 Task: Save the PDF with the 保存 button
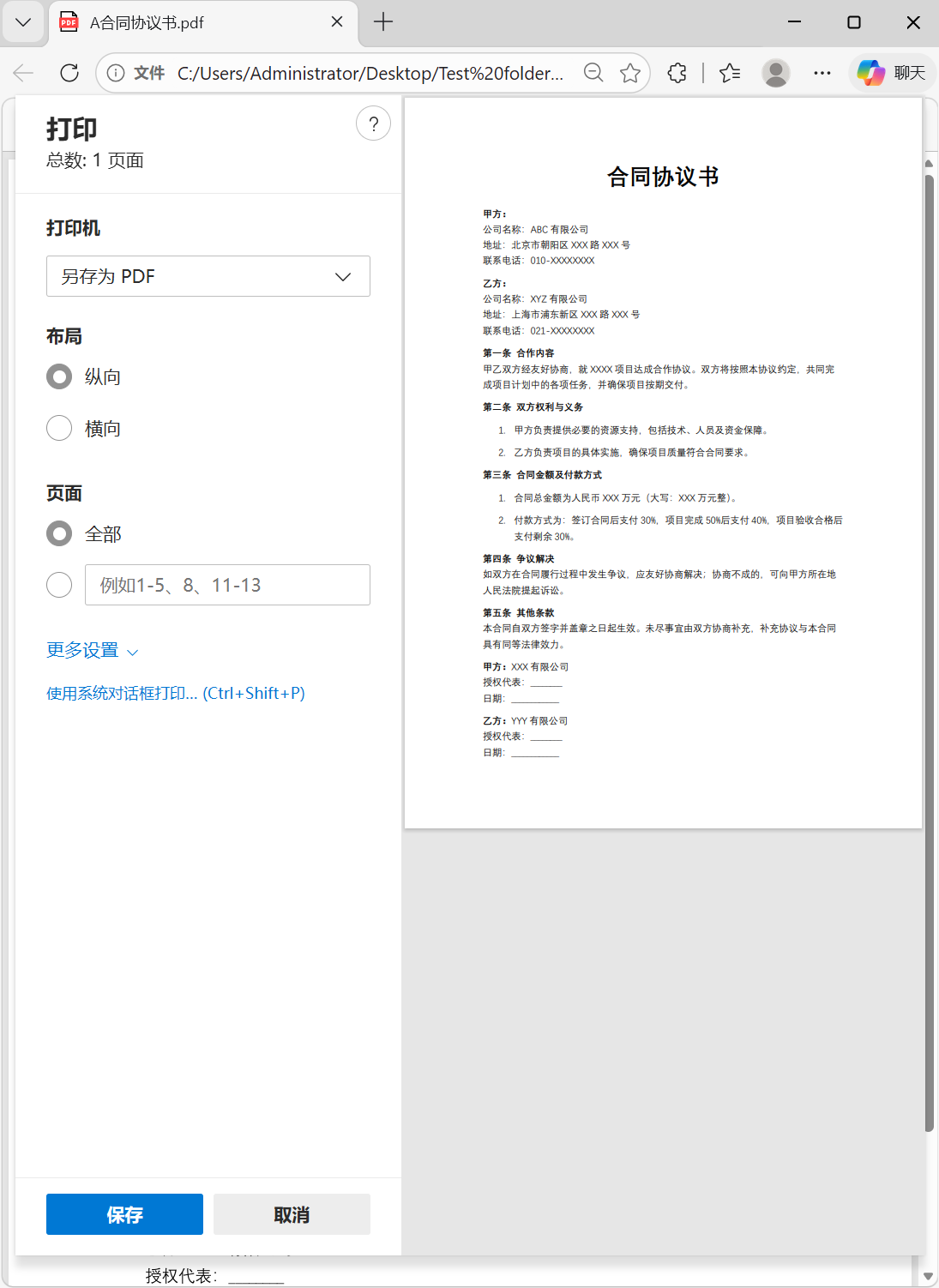[124, 1213]
